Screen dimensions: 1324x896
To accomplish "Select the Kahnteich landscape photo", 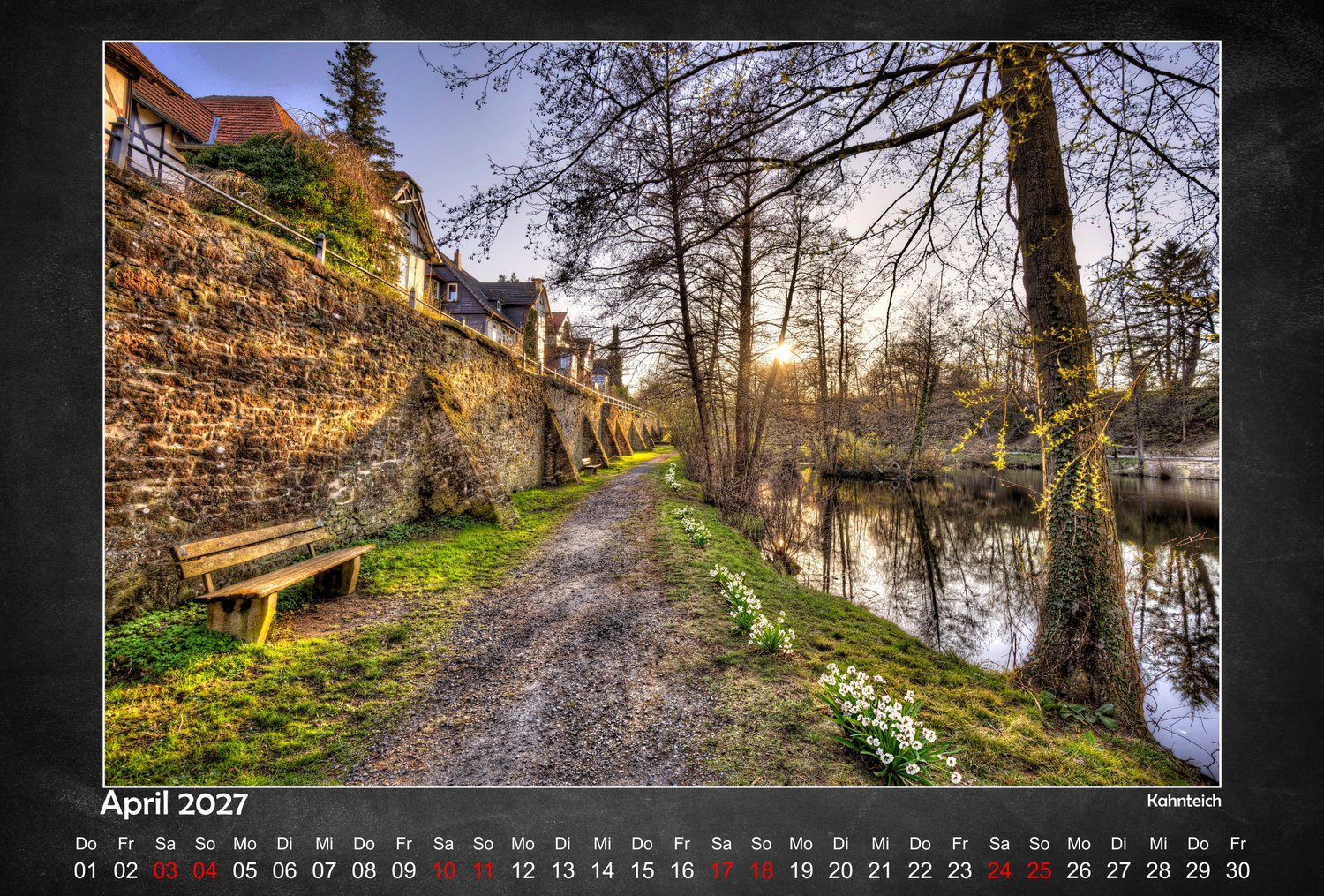I will 662,413.
